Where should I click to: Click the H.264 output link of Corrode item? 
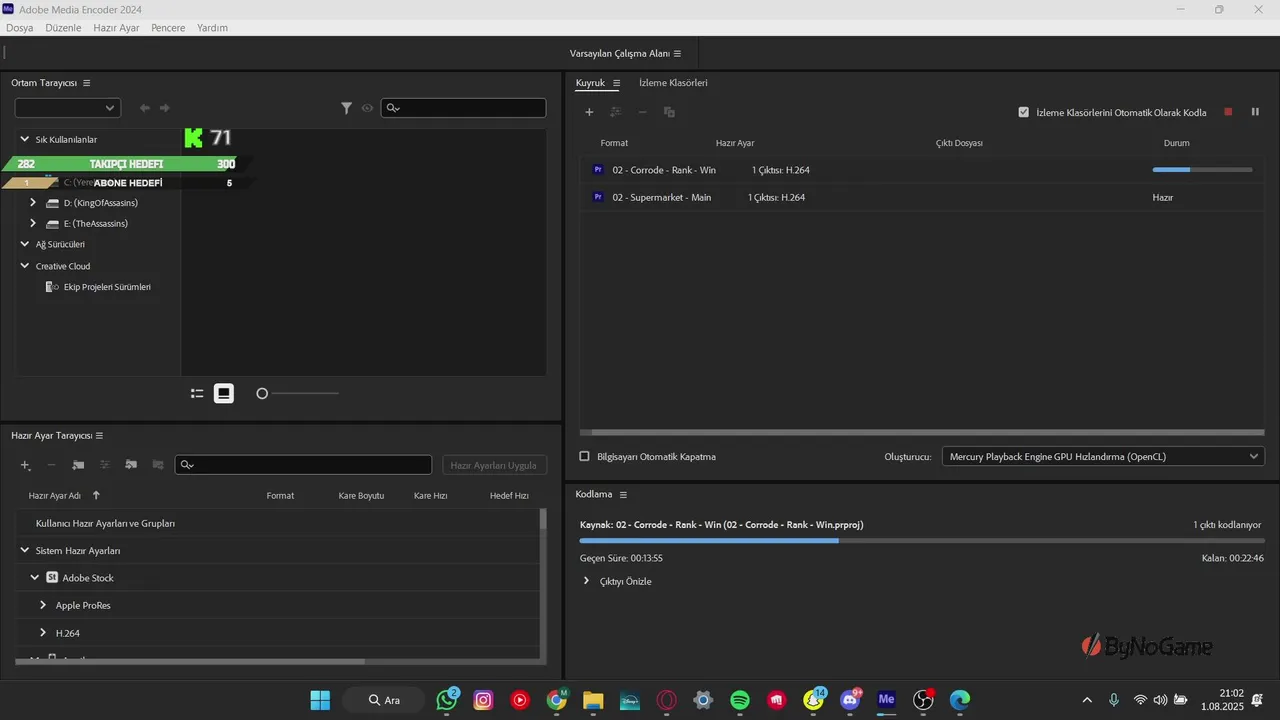pos(781,170)
